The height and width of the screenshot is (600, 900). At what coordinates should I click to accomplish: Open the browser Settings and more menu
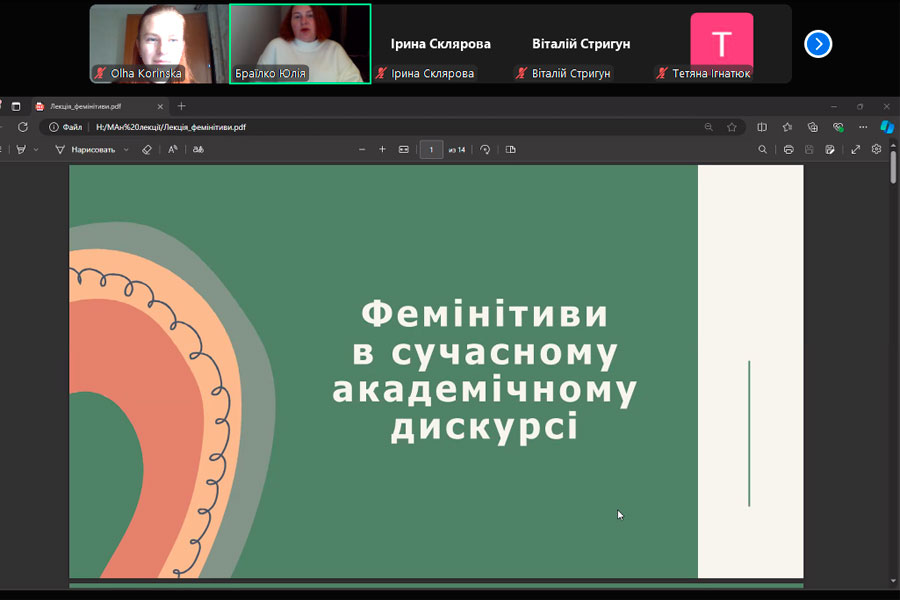tap(863, 127)
